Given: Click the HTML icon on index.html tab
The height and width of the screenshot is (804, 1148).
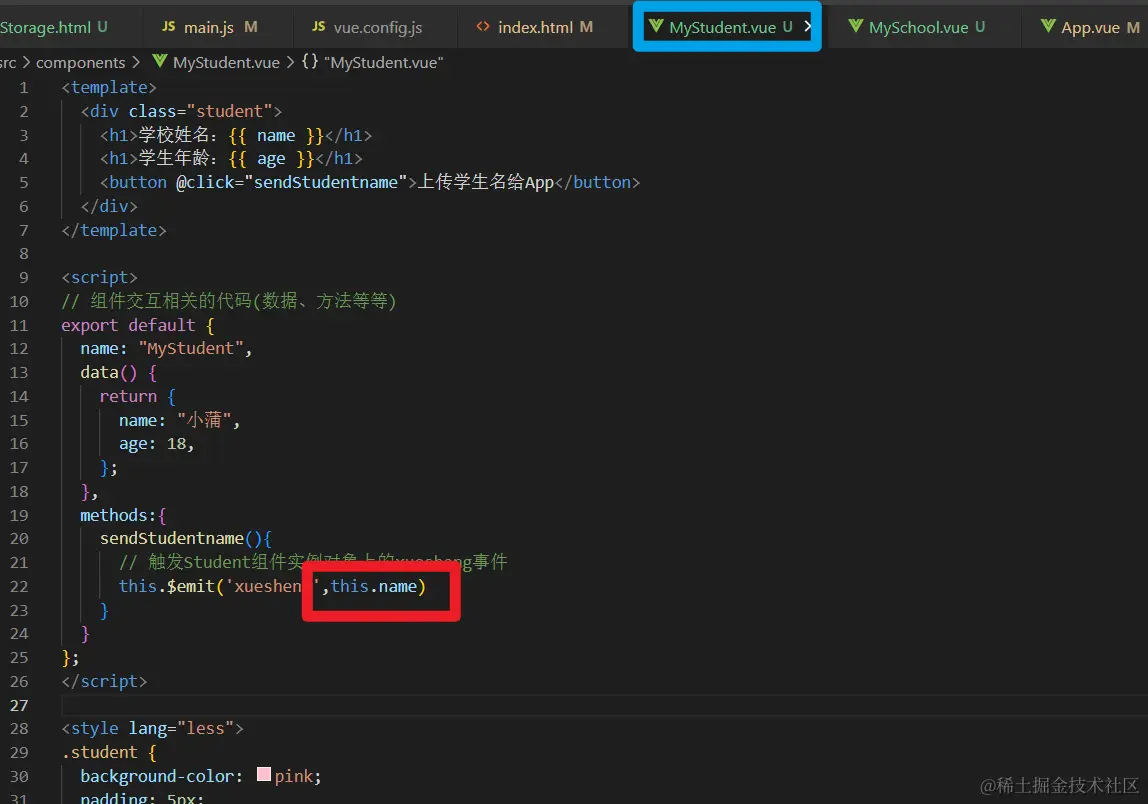Looking at the screenshot, I should 482,26.
